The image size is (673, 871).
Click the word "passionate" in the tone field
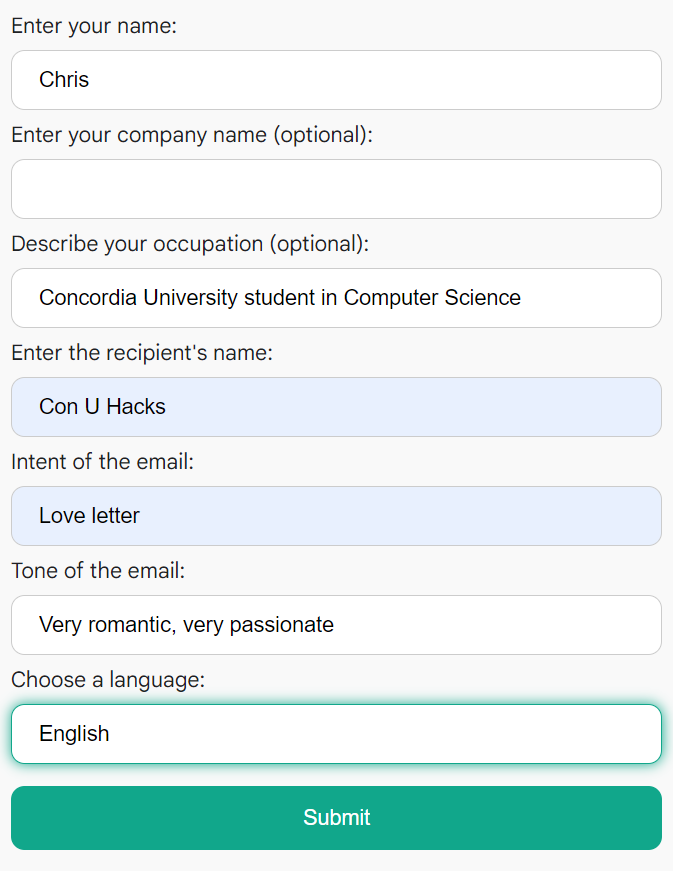coord(282,625)
